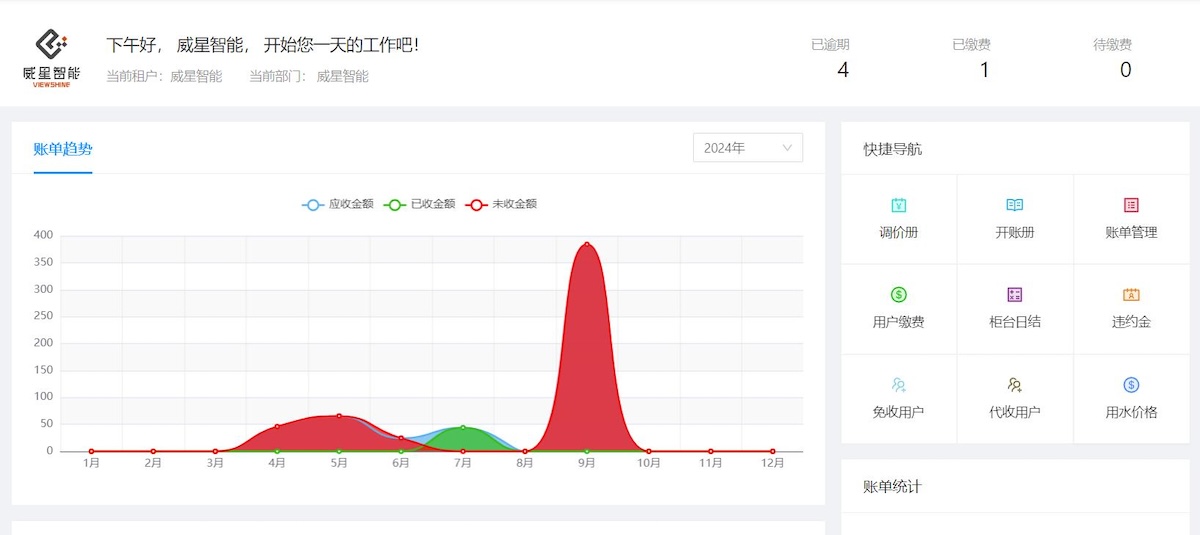Click the 当前租户:威星智能 text

point(164,76)
